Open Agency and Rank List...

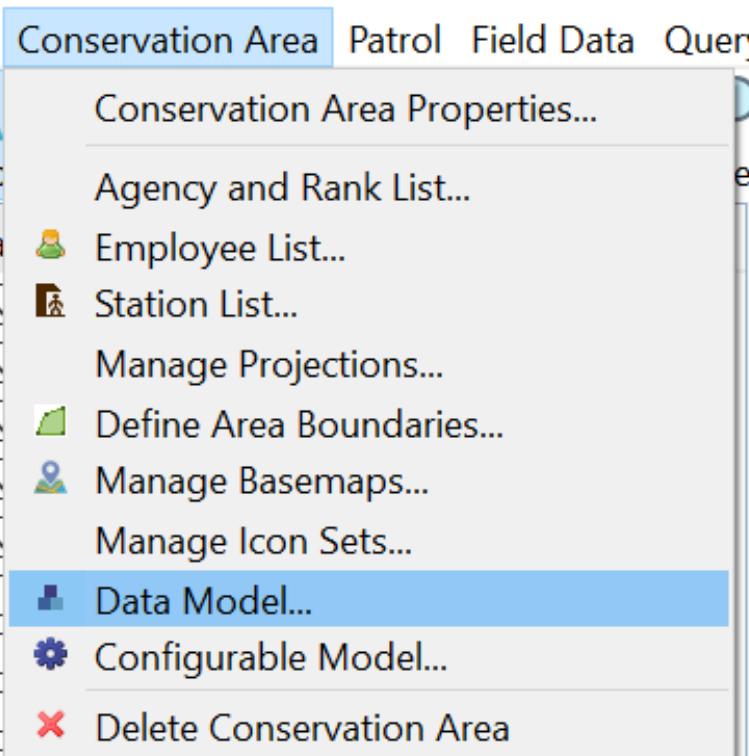click(x=282, y=187)
